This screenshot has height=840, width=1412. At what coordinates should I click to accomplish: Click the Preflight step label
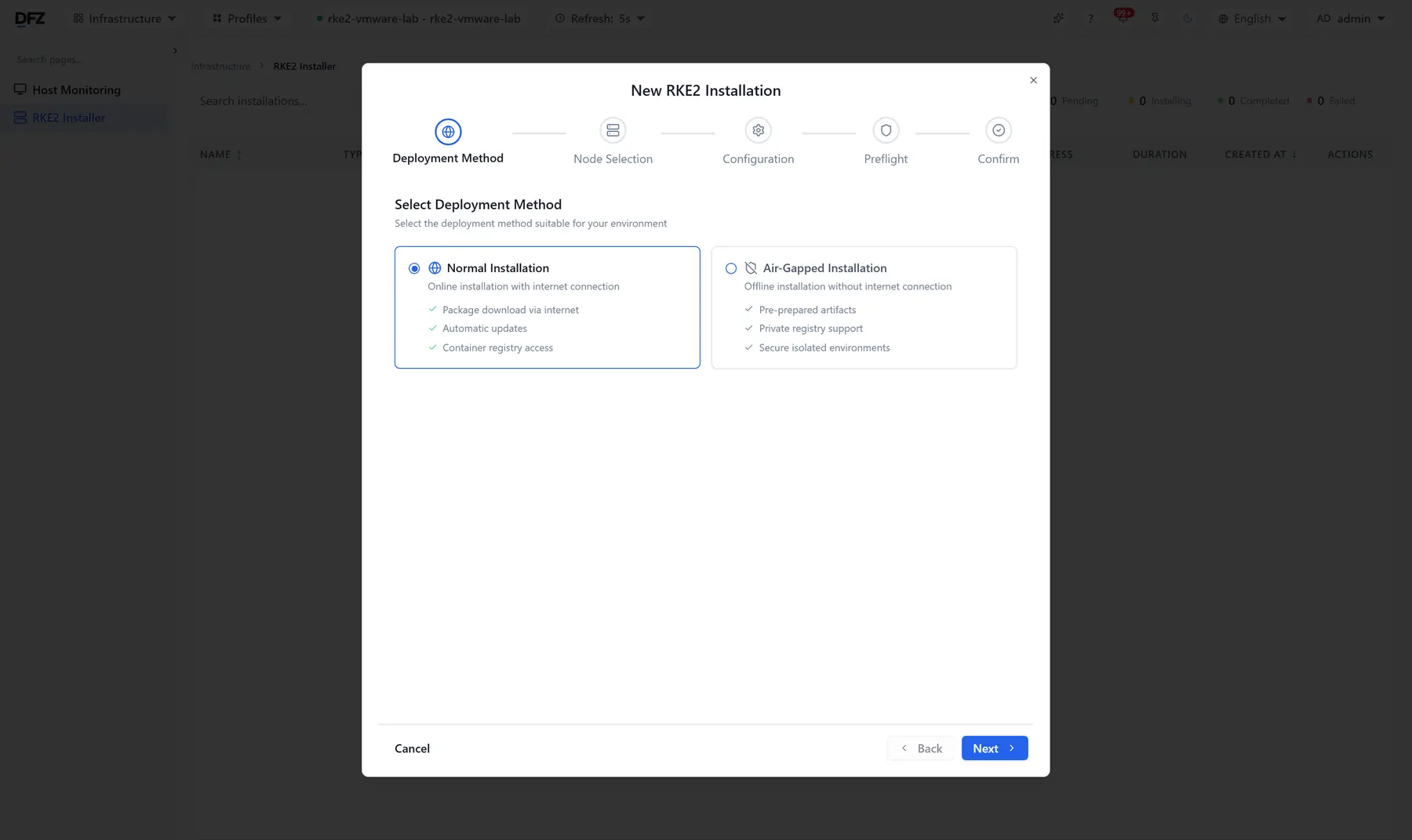coord(886,158)
